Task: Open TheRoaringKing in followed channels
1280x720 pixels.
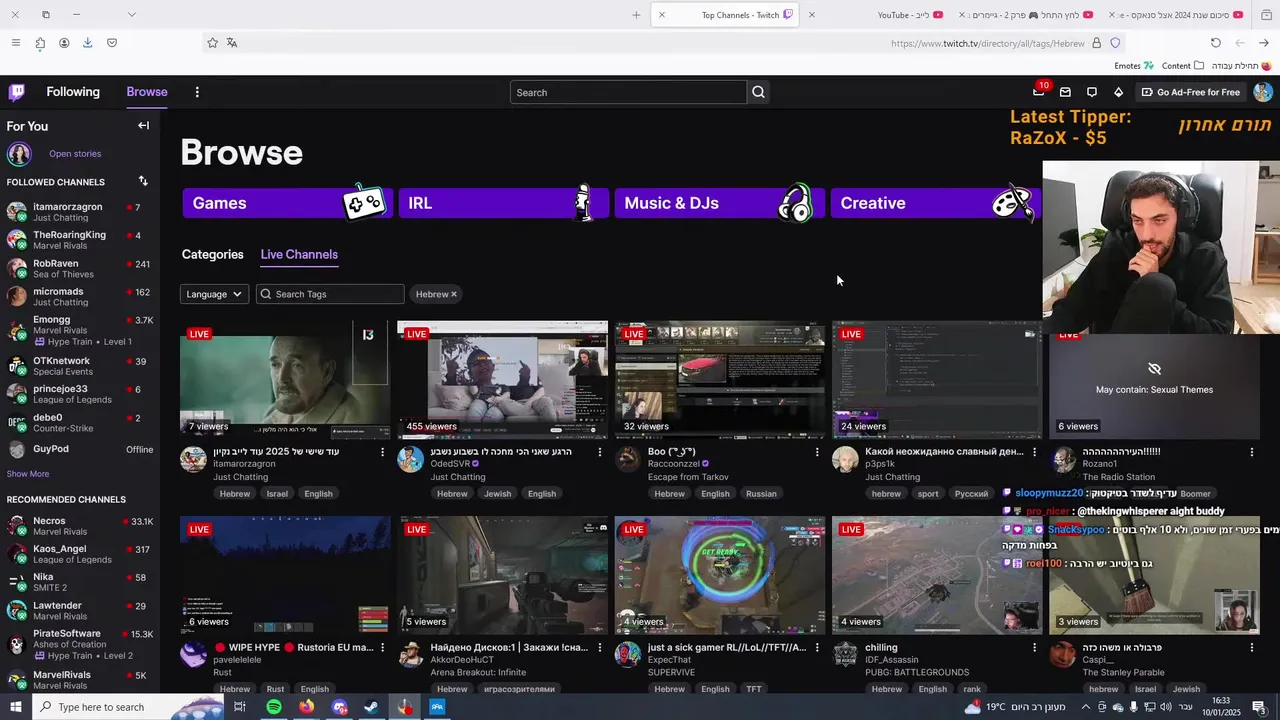Action: tap(80, 240)
